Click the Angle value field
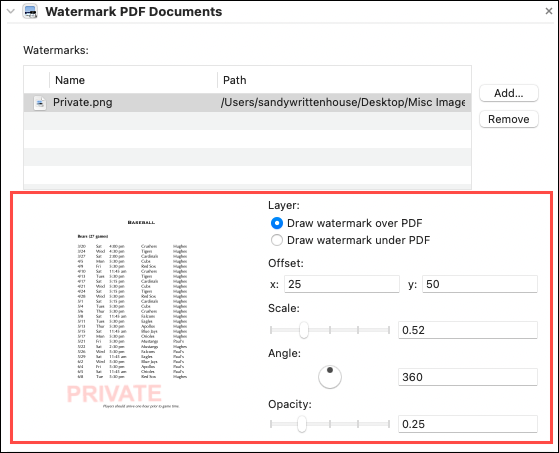 click(467, 377)
